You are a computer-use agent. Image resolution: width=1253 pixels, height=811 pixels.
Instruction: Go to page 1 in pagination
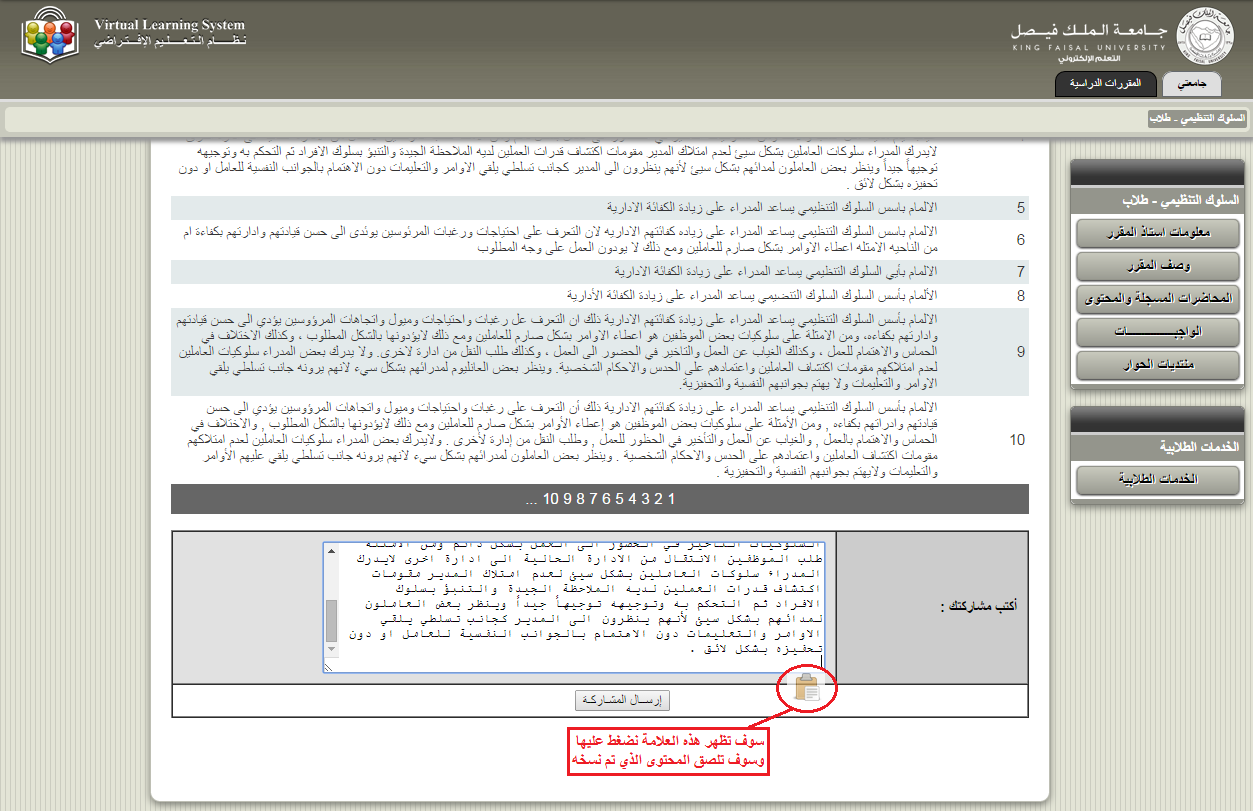(x=672, y=499)
